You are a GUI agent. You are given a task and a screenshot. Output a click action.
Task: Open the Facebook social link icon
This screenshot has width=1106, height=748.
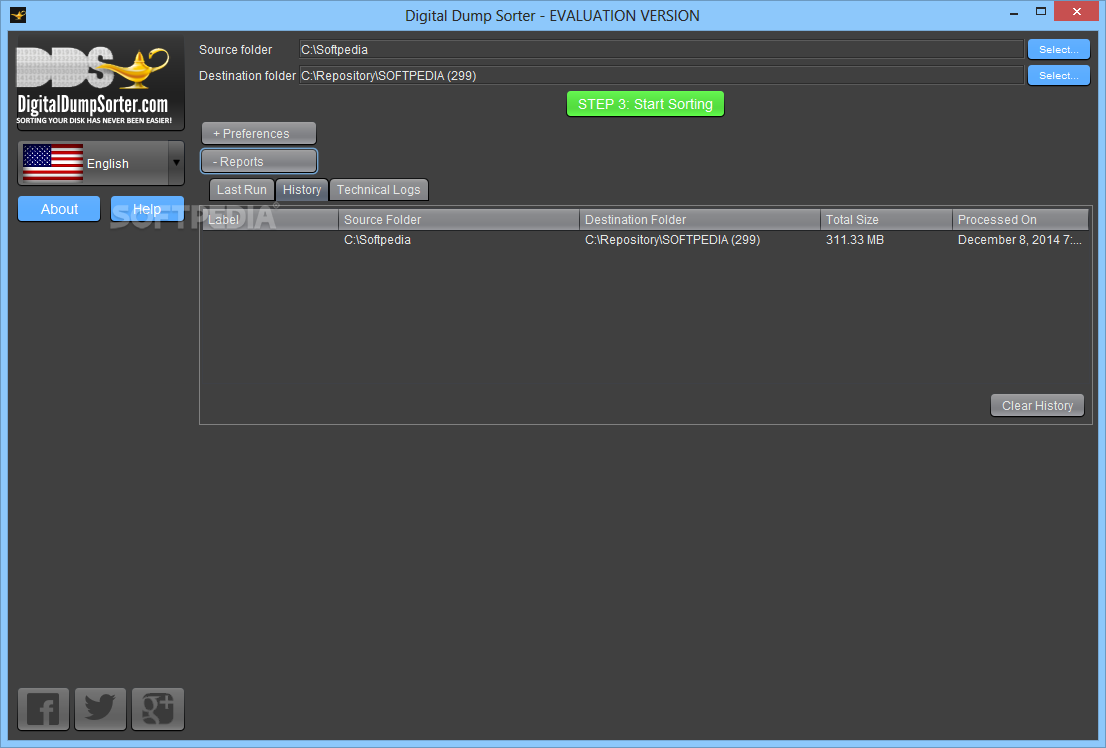(43, 708)
